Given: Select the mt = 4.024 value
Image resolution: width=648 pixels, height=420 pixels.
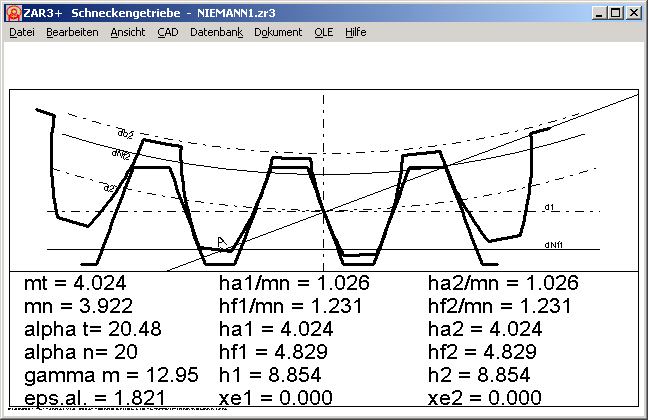Looking at the screenshot, I should coord(75,284).
